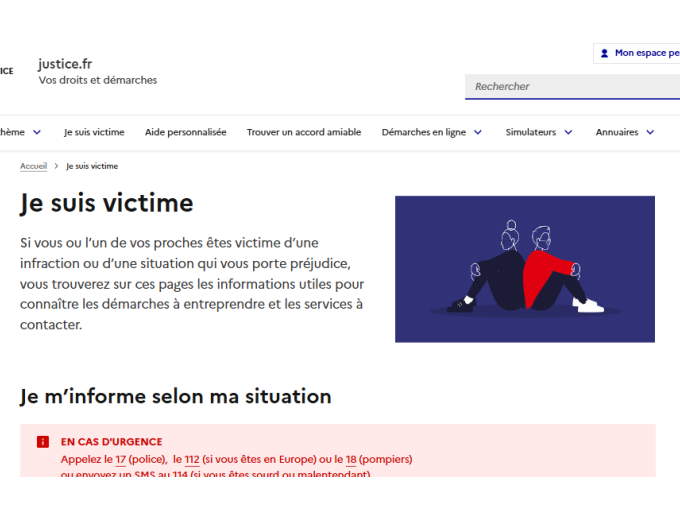680x510 pixels.
Task: Click the Je suis victime breadcrumb text
Action: pyautogui.click(x=92, y=166)
